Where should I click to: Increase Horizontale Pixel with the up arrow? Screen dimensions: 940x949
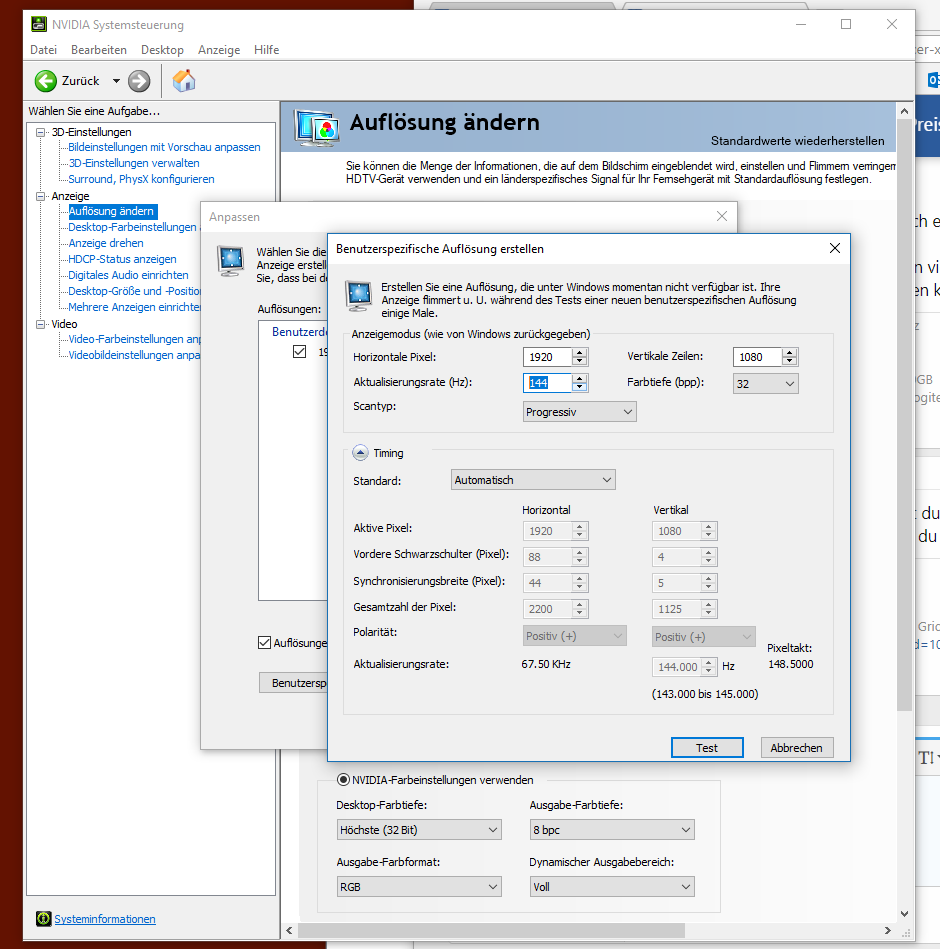tap(579, 353)
